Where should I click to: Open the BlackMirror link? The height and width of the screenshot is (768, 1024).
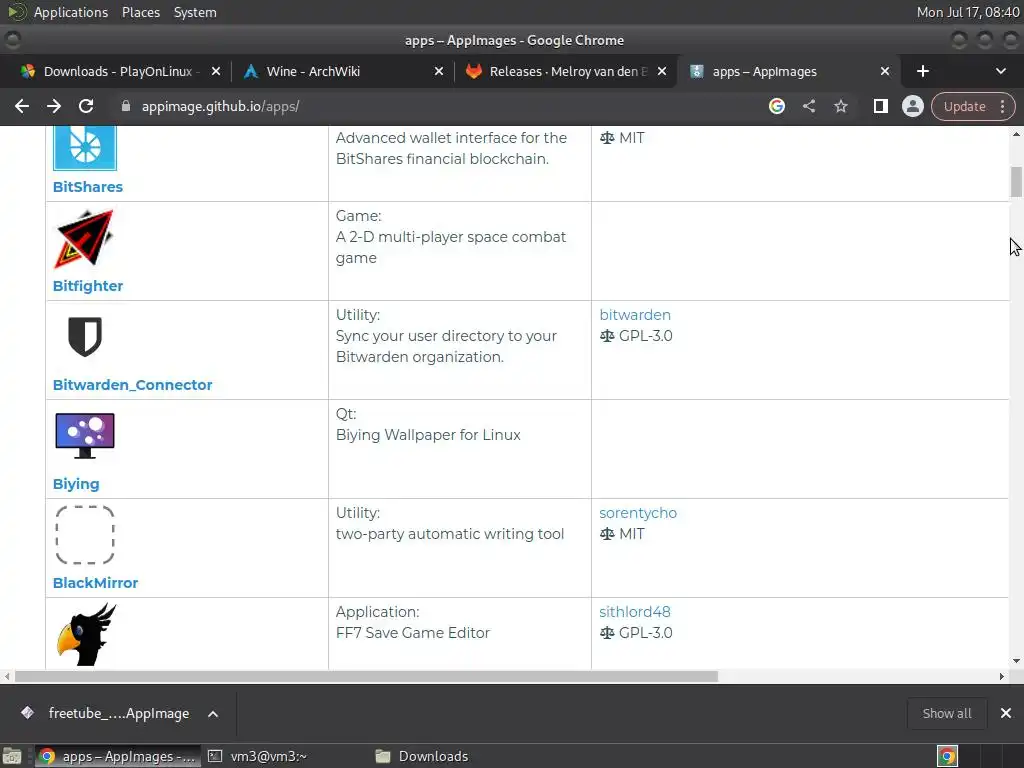(x=95, y=583)
